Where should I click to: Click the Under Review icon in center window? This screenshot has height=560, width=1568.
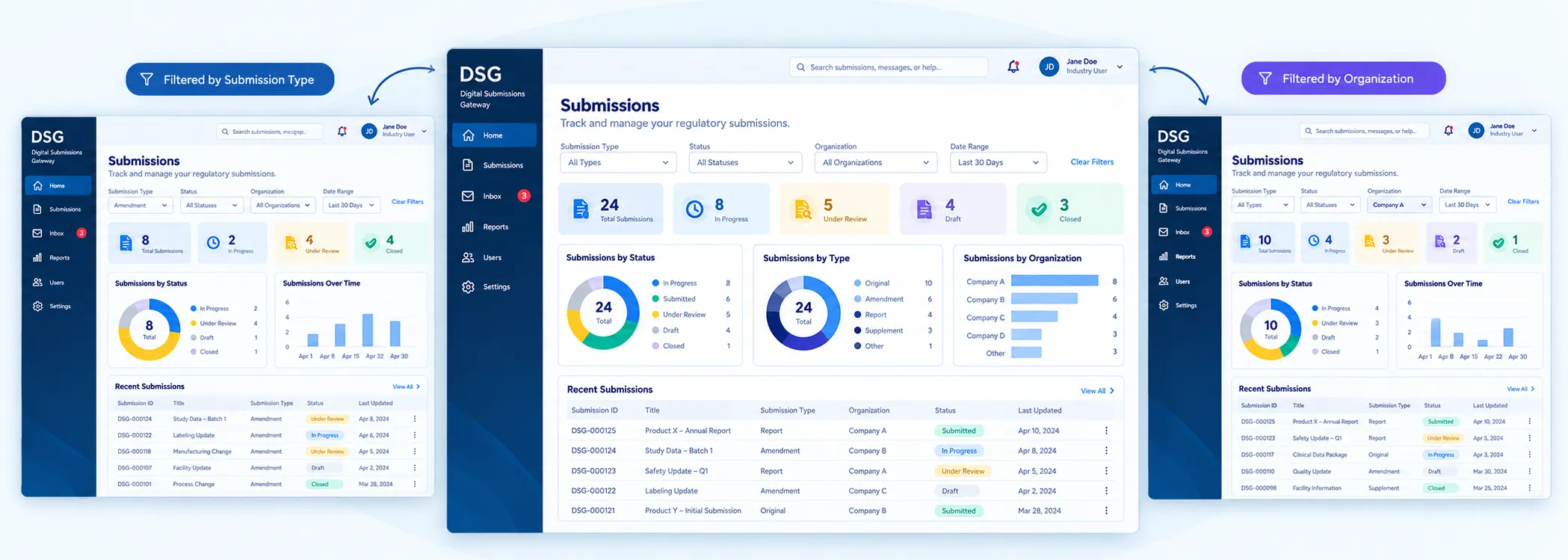[x=803, y=209]
